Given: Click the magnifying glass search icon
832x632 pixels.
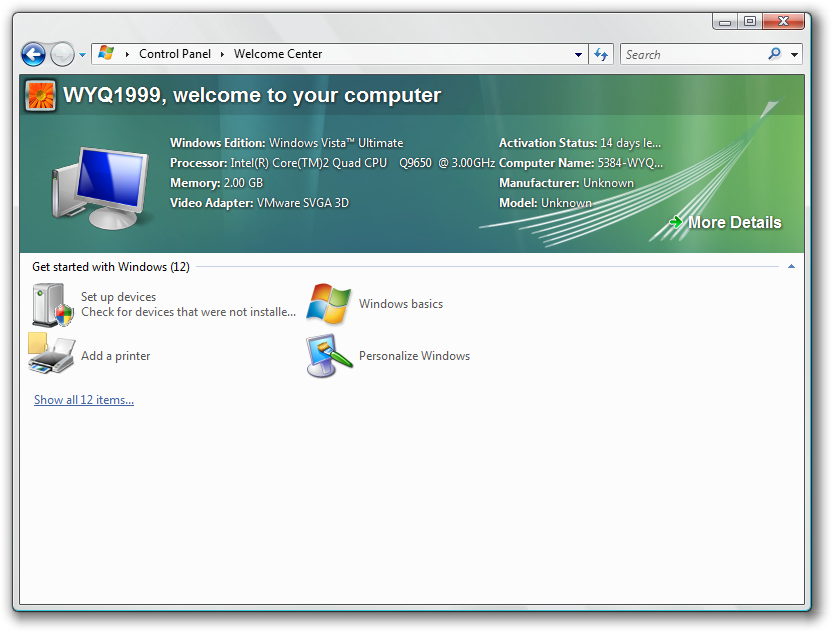Looking at the screenshot, I should [x=774, y=54].
